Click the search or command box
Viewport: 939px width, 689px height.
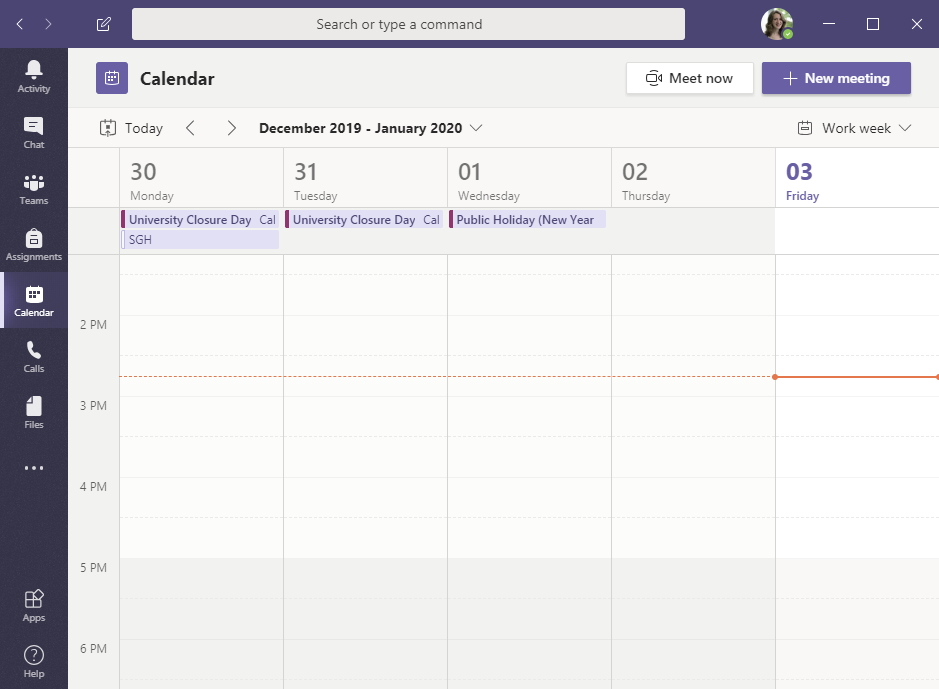point(408,24)
